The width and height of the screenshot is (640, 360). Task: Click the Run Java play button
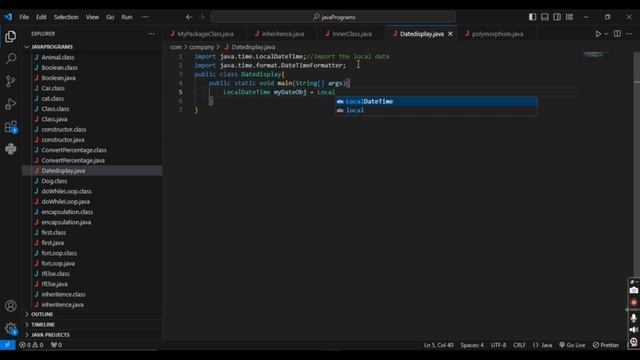[598, 34]
